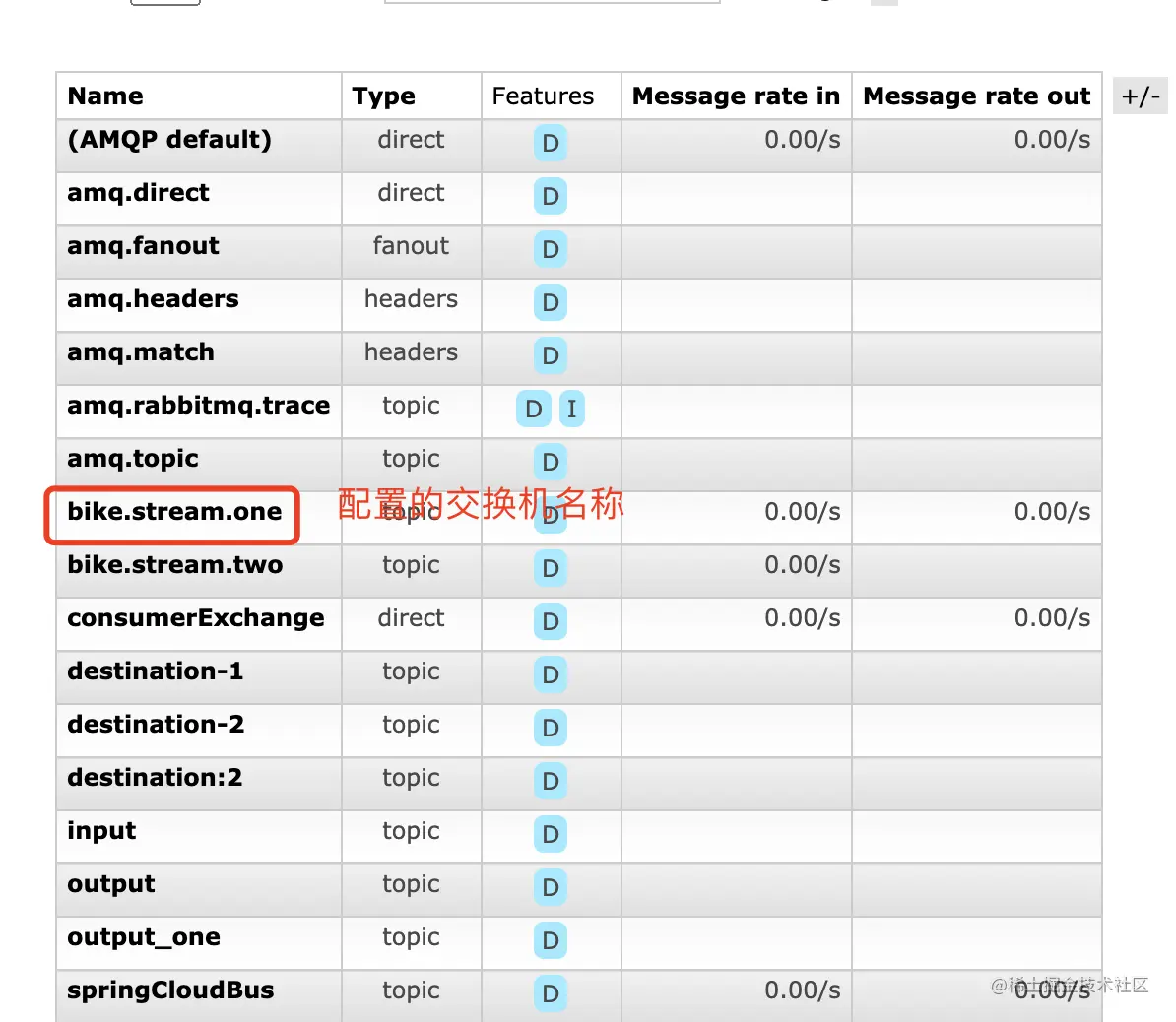Click the D badge in amq.rabbitmq.trace row
The height and width of the screenshot is (1022, 1176).
tap(533, 409)
